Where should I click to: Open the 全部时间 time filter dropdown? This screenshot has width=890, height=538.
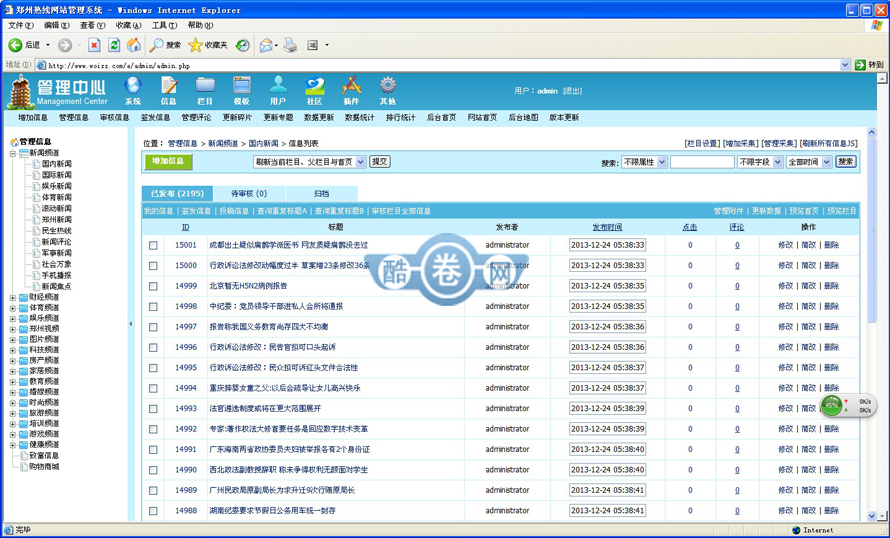[x=809, y=162]
